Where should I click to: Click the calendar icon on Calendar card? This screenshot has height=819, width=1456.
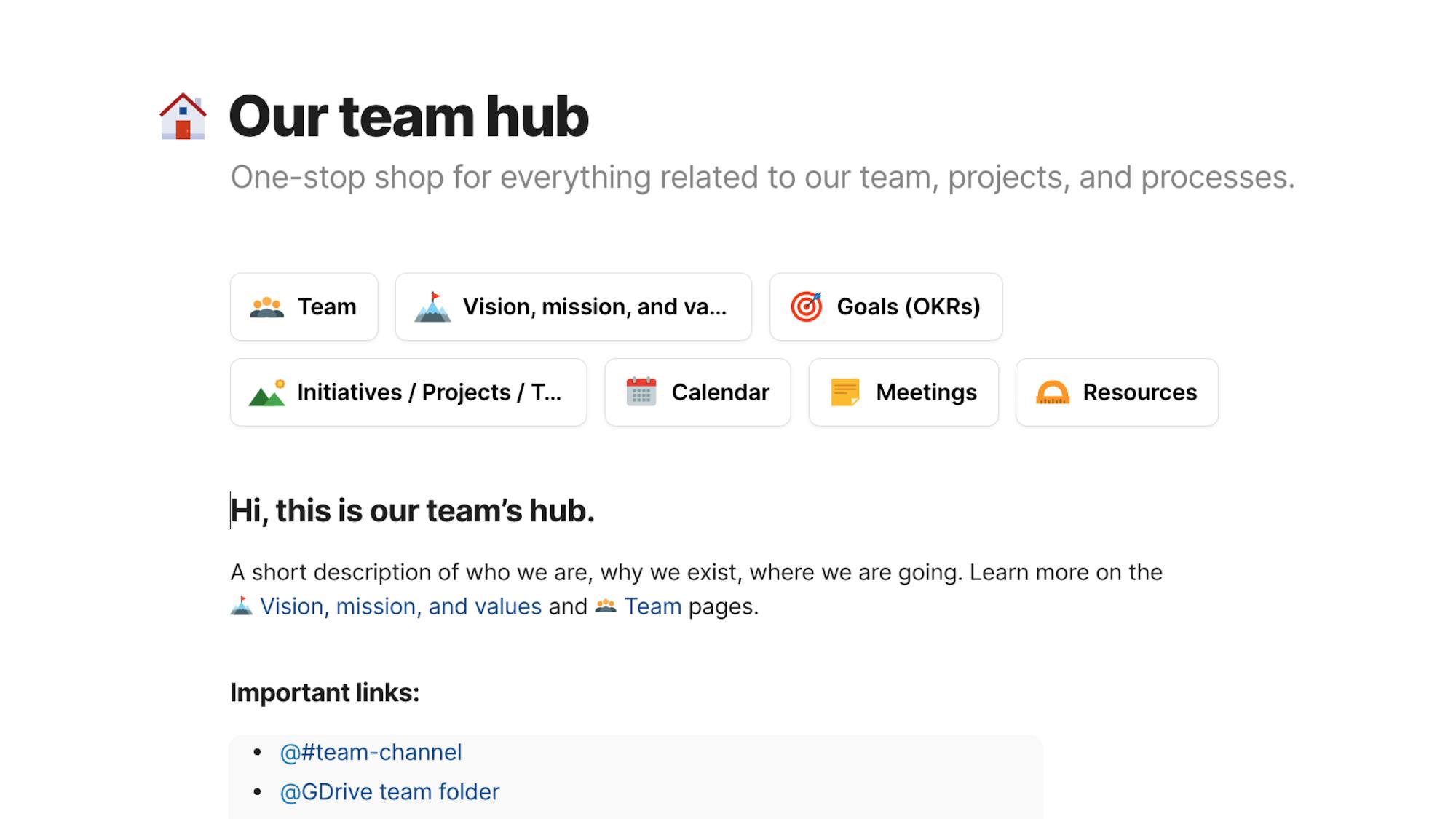(641, 392)
